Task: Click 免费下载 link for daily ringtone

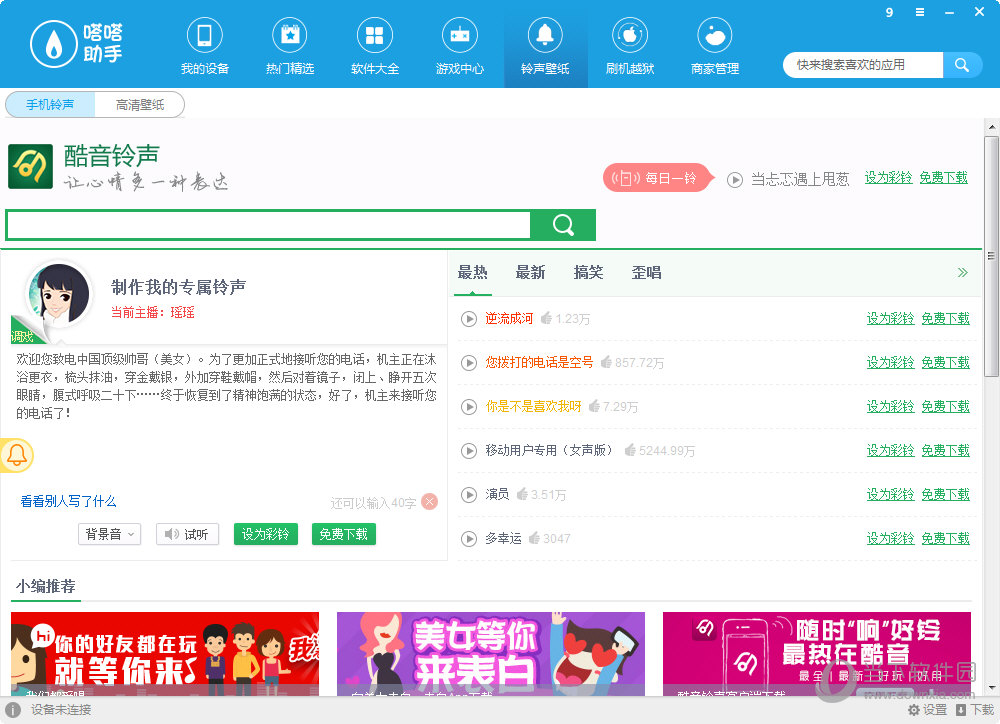Action: click(x=944, y=177)
